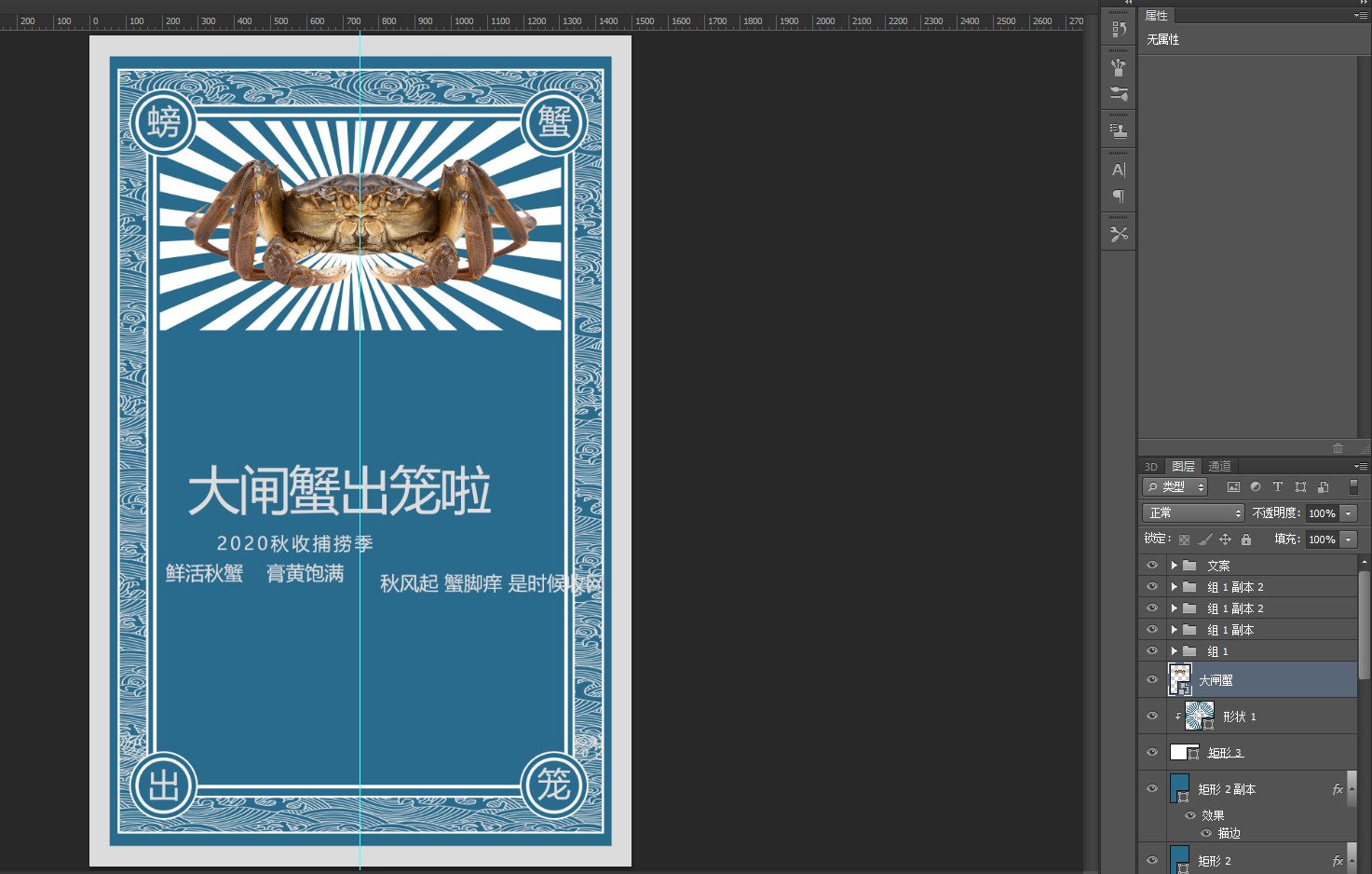Collapse the panels with the top-right double arrow
Screen dimensions: 1372x874
click(x=1363, y=3)
